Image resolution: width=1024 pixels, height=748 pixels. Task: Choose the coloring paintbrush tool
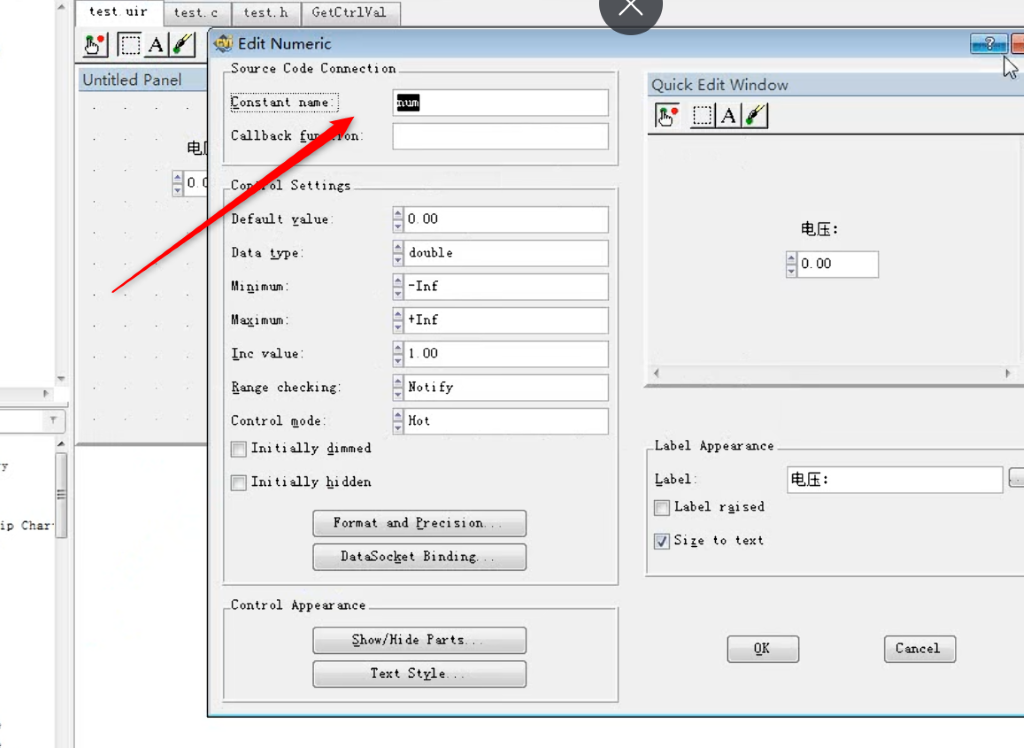[x=183, y=45]
